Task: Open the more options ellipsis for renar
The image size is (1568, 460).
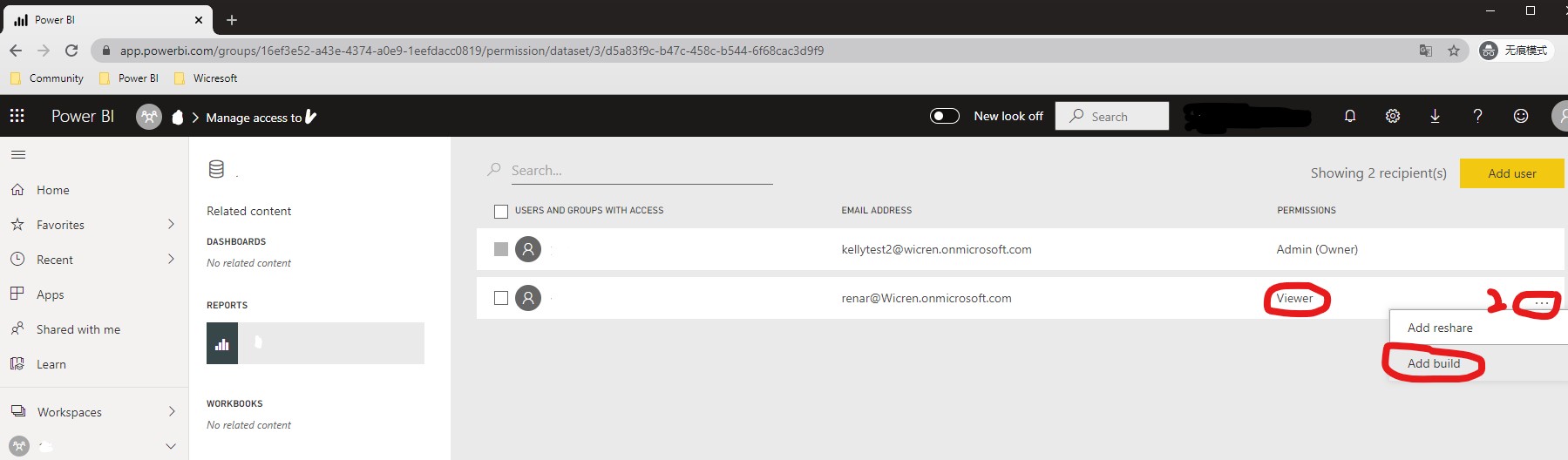Action: tap(1541, 303)
